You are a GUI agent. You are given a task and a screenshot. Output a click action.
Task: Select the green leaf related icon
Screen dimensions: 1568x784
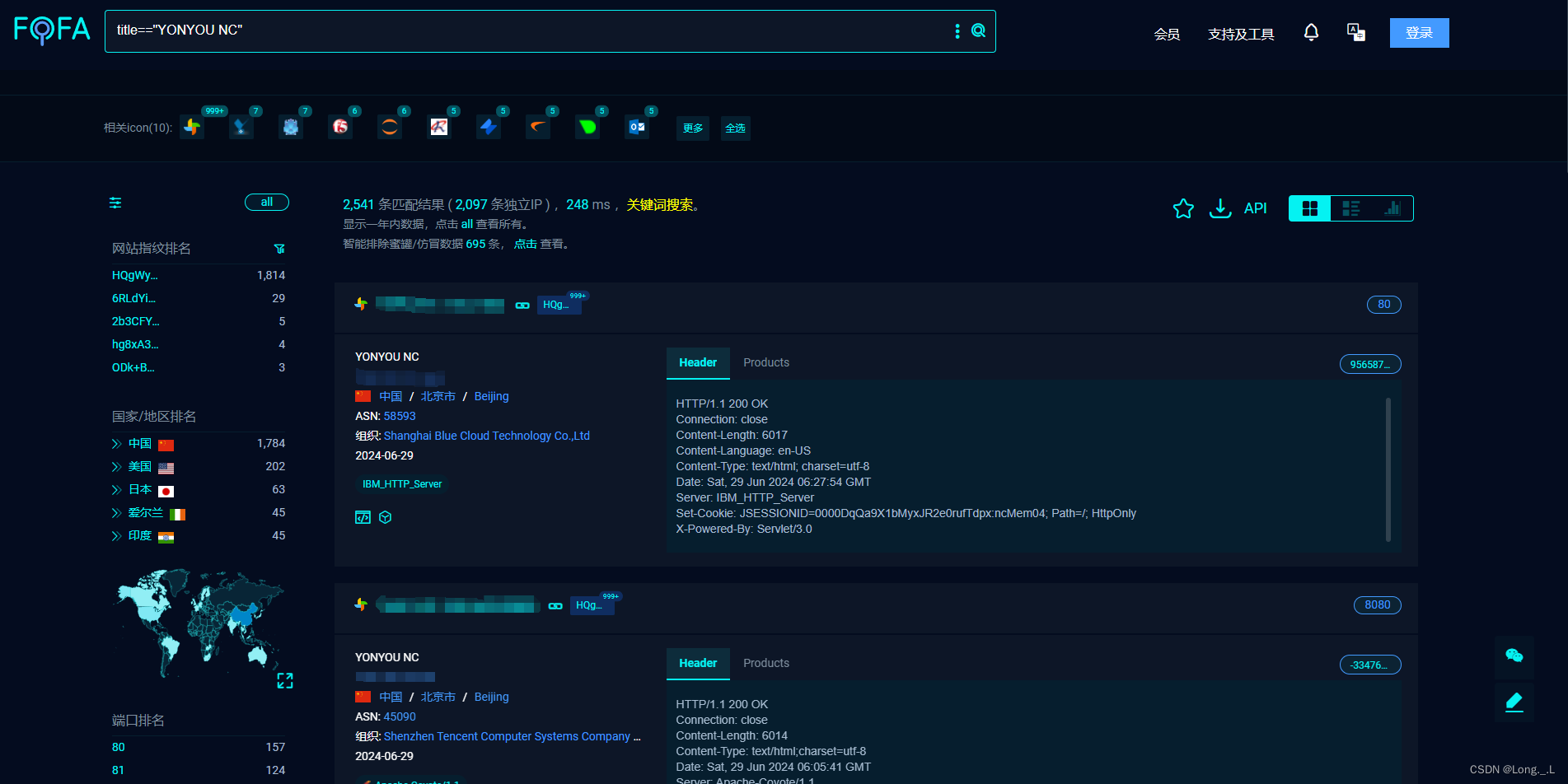coord(587,127)
